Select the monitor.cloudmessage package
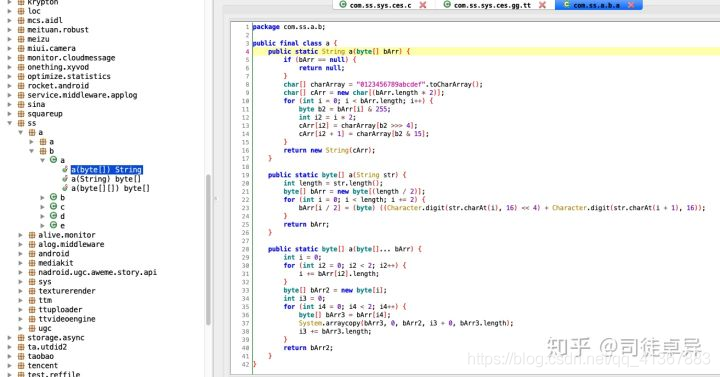720x377 pixels. 71,58
